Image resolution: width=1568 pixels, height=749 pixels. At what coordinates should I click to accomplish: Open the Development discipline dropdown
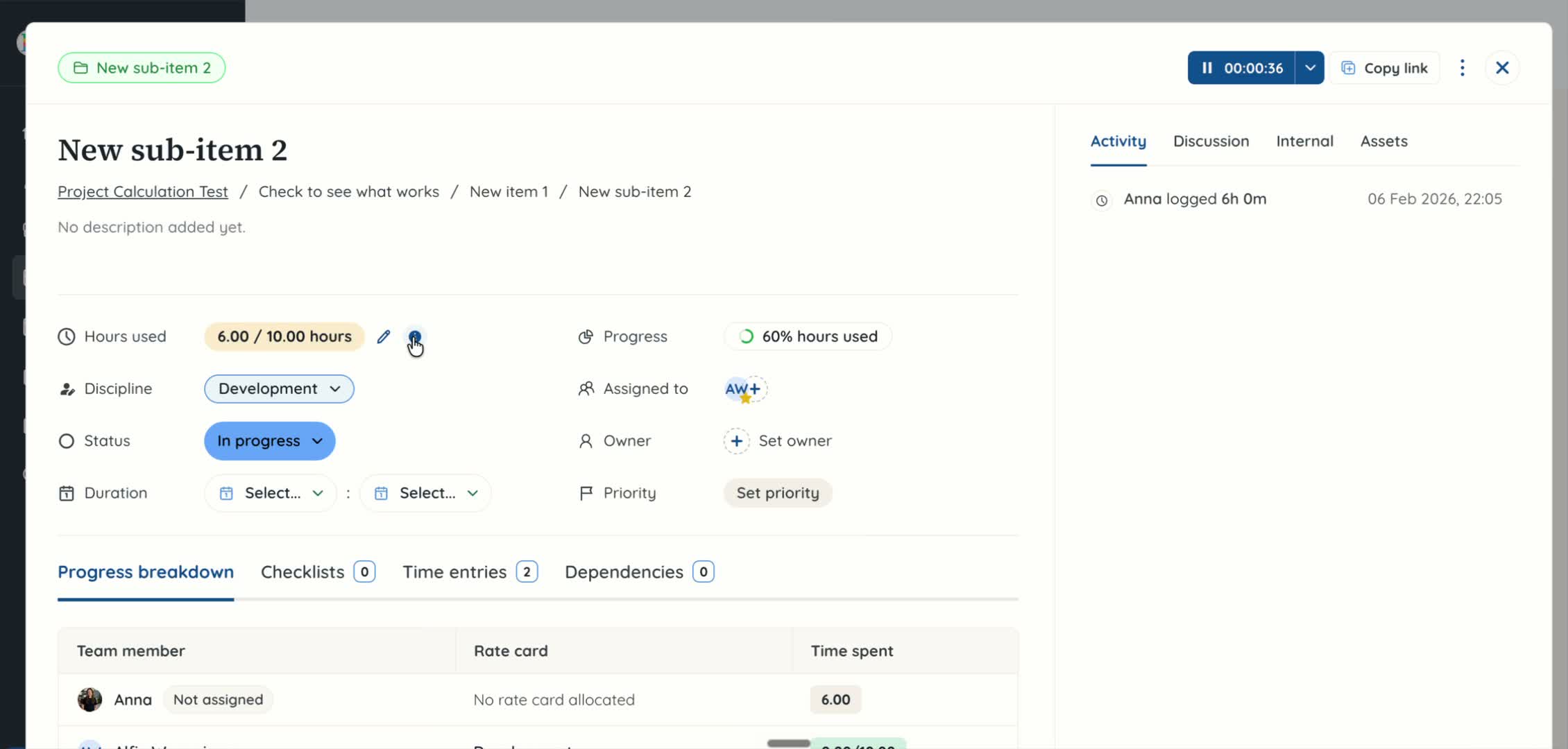279,388
